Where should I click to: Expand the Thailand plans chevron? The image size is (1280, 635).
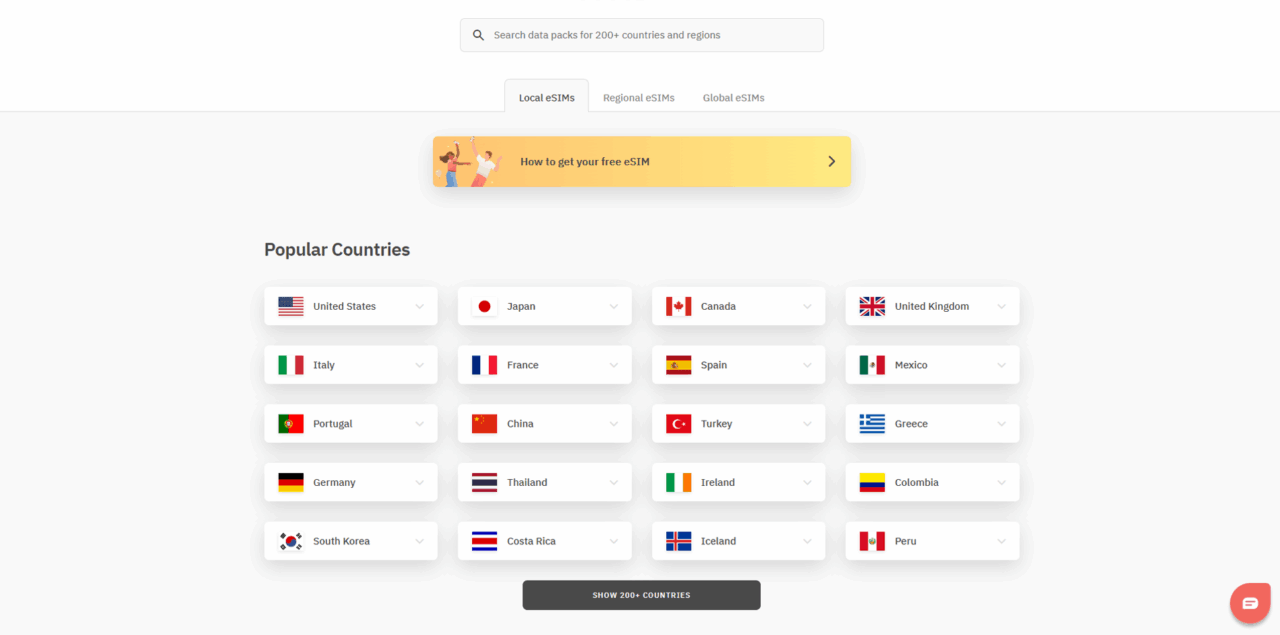click(x=614, y=483)
